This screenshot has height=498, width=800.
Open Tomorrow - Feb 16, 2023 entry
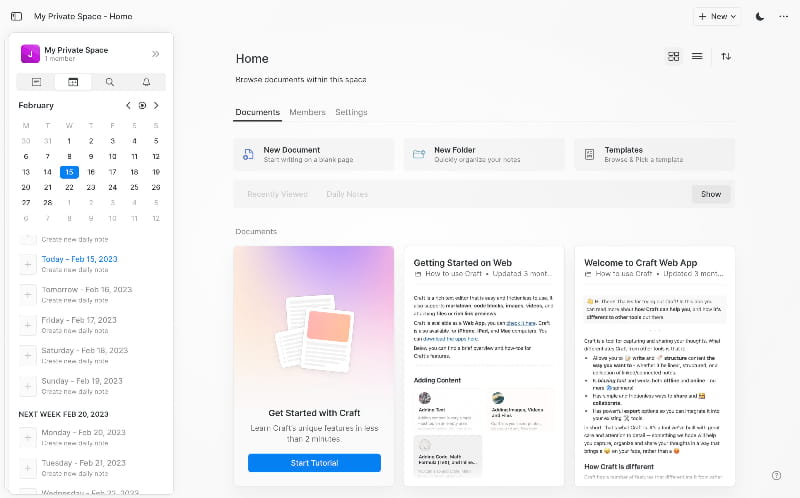point(87,289)
